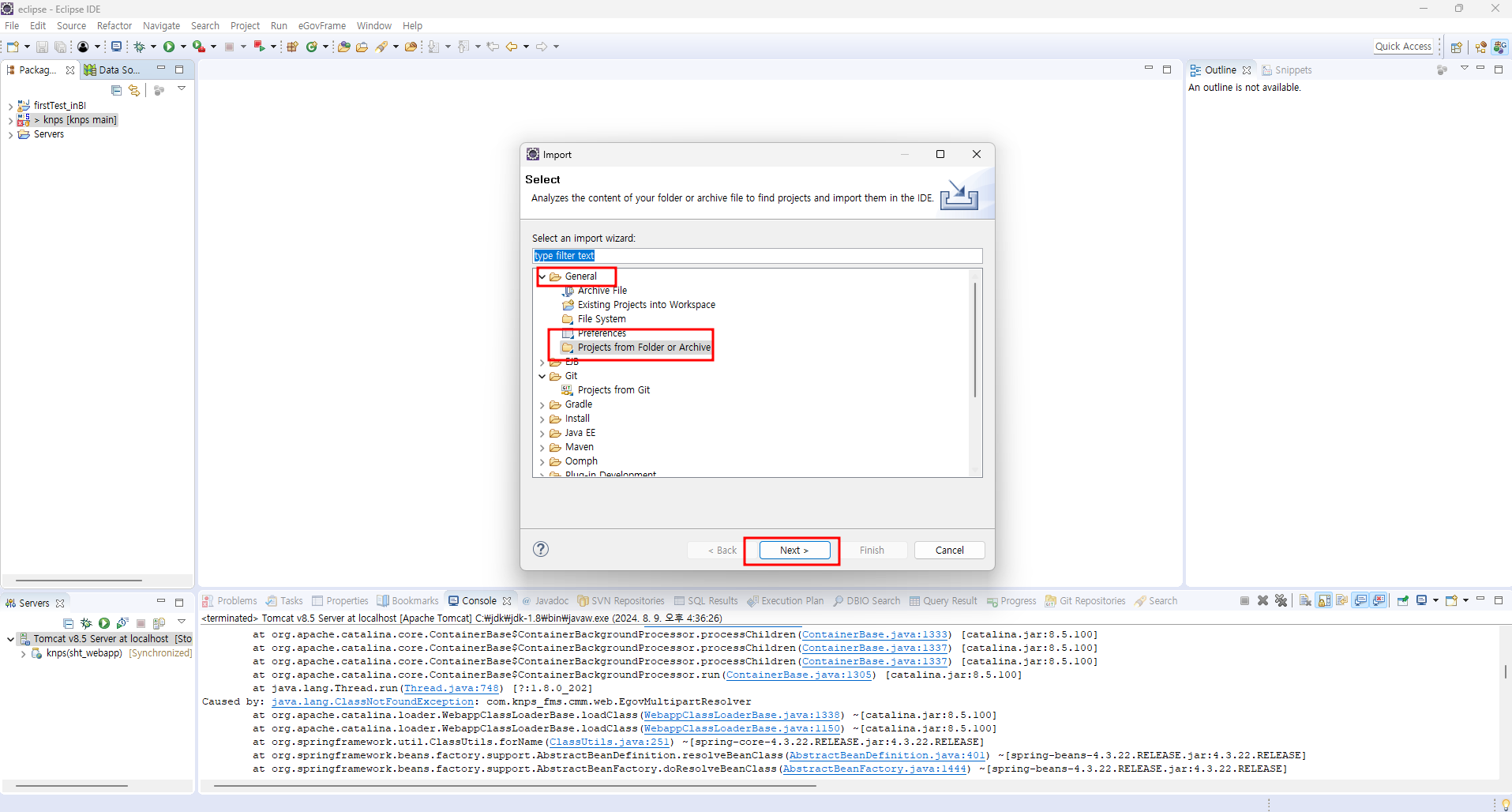The height and width of the screenshot is (812, 1512).
Task: Click the Debug bug icon in main toolbar
Action: coord(139,47)
